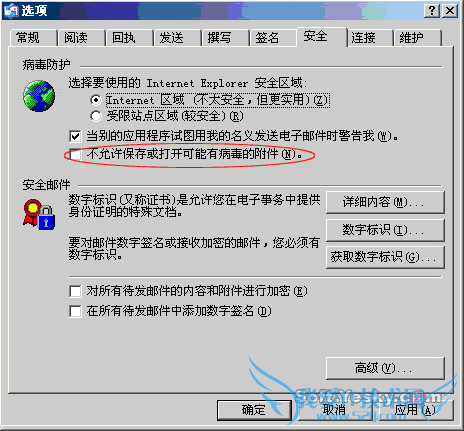Screen dimensions: 464x431
Task: Switch to the 常规 tab
Action: (33, 38)
